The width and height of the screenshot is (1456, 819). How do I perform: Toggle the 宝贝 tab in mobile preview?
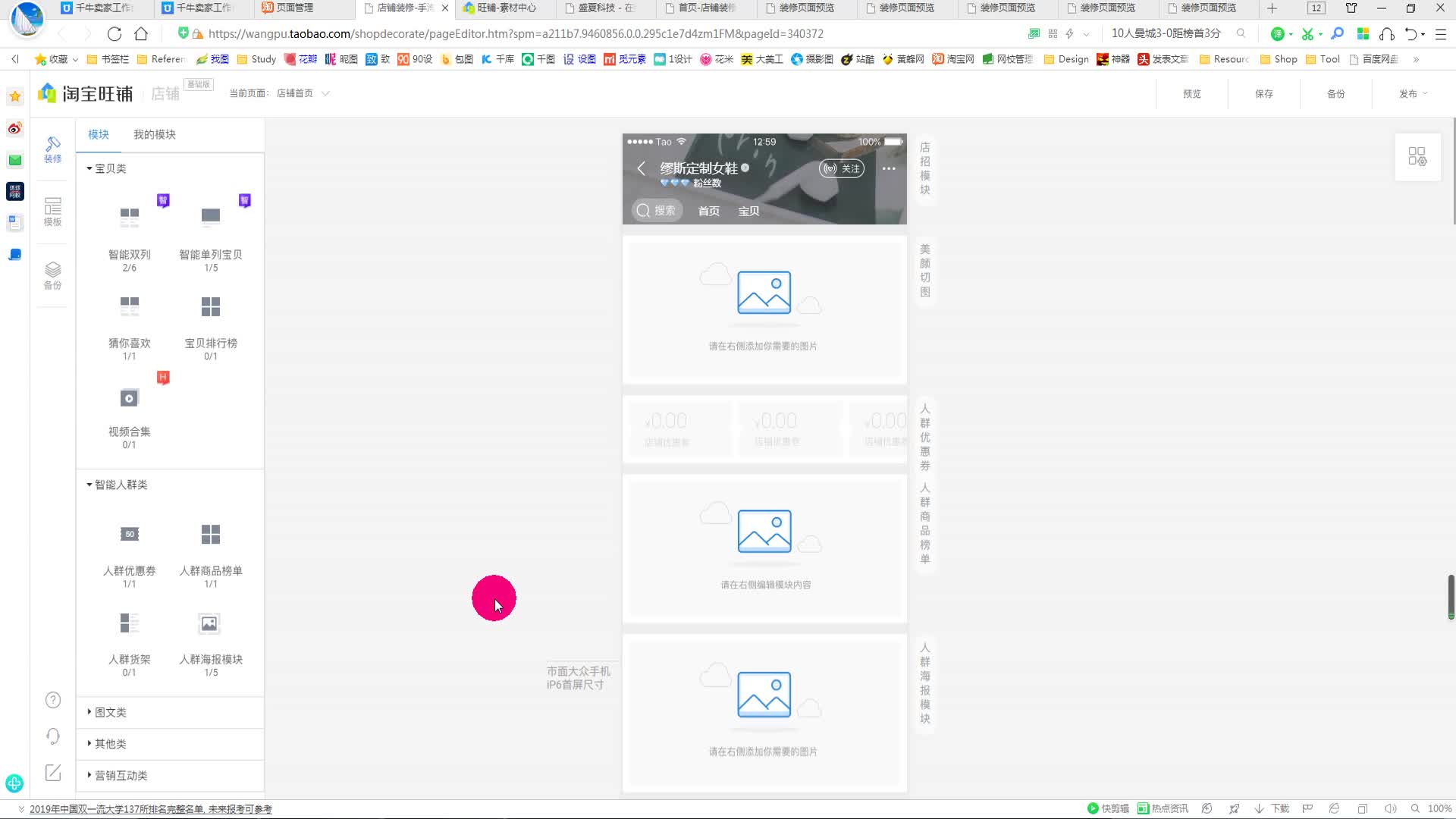point(749,211)
